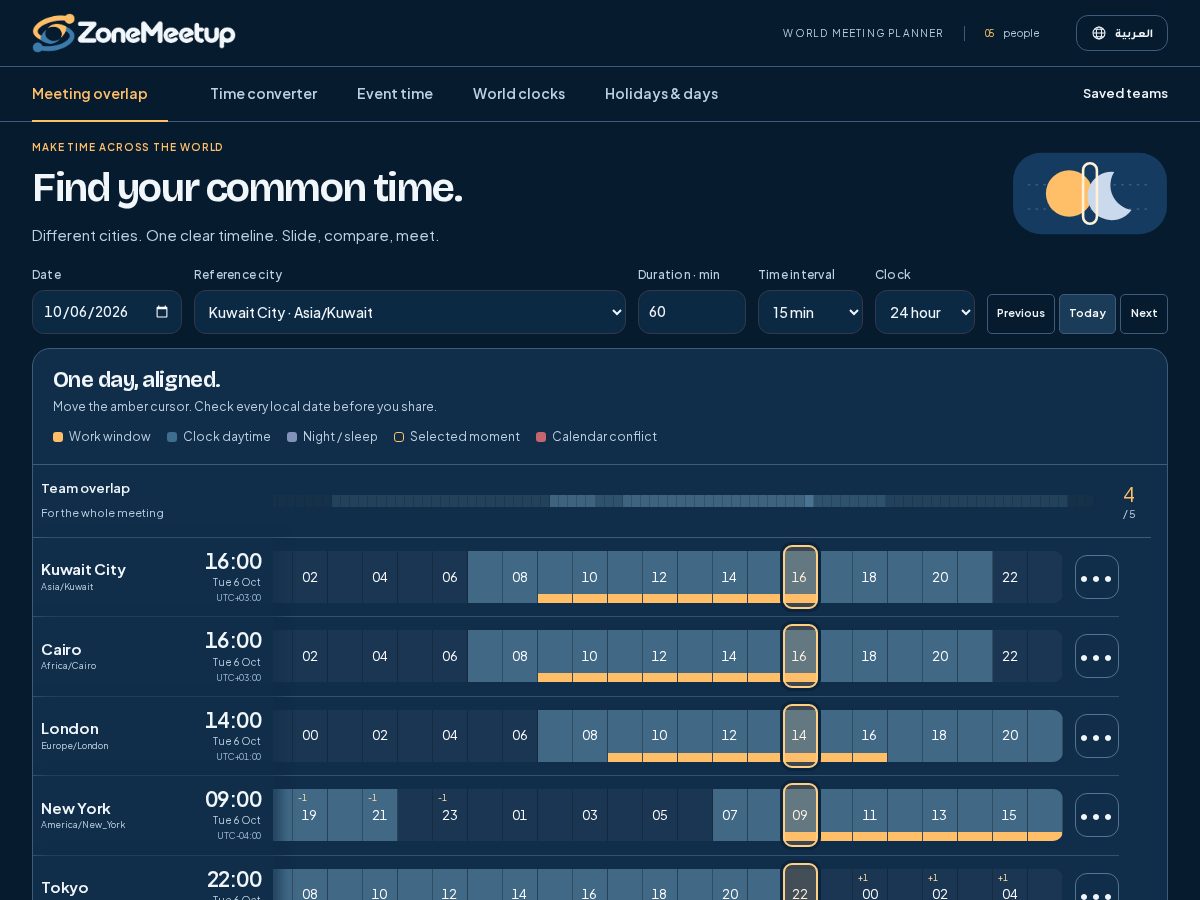Click the sun and moon day-night toggle graphic
The width and height of the screenshot is (1200, 900).
1090,193
